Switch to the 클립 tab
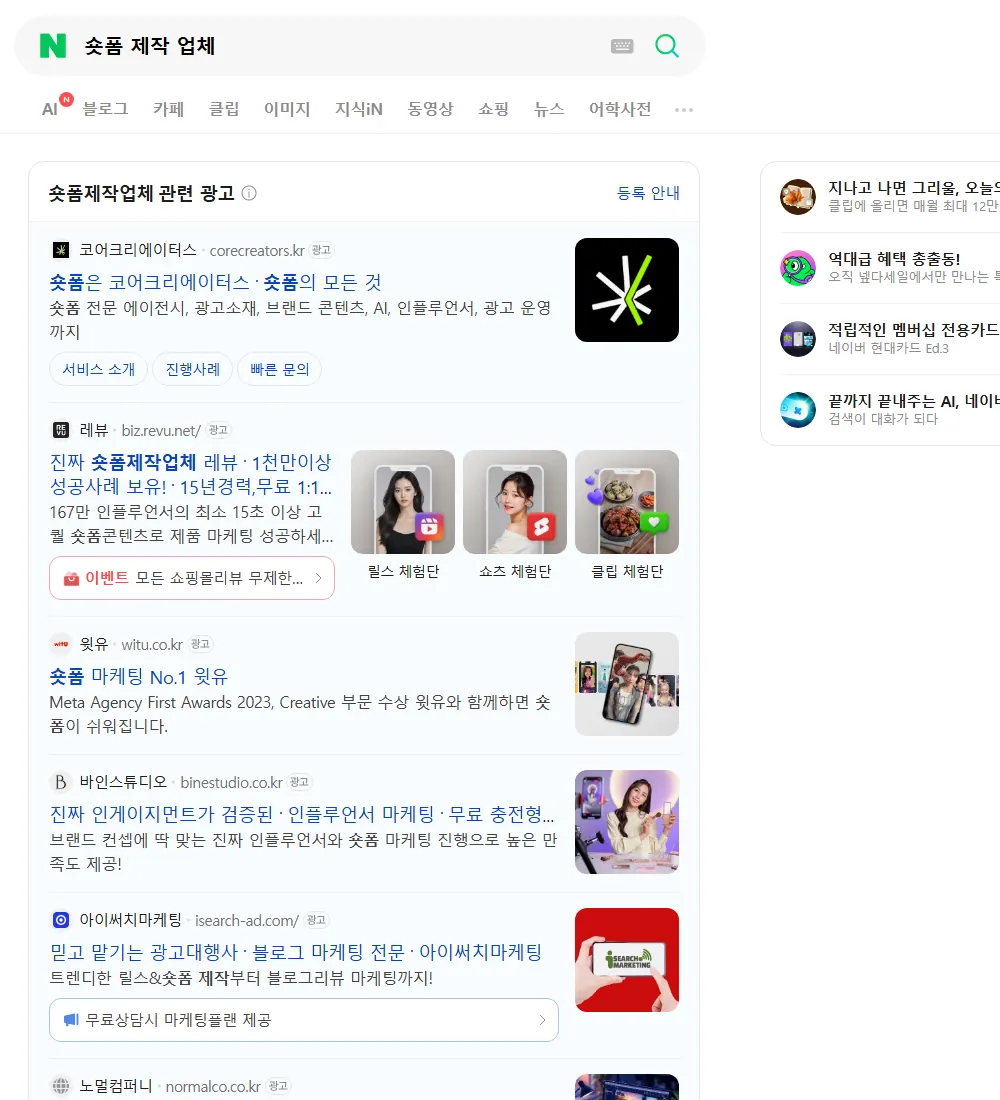 (224, 109)
